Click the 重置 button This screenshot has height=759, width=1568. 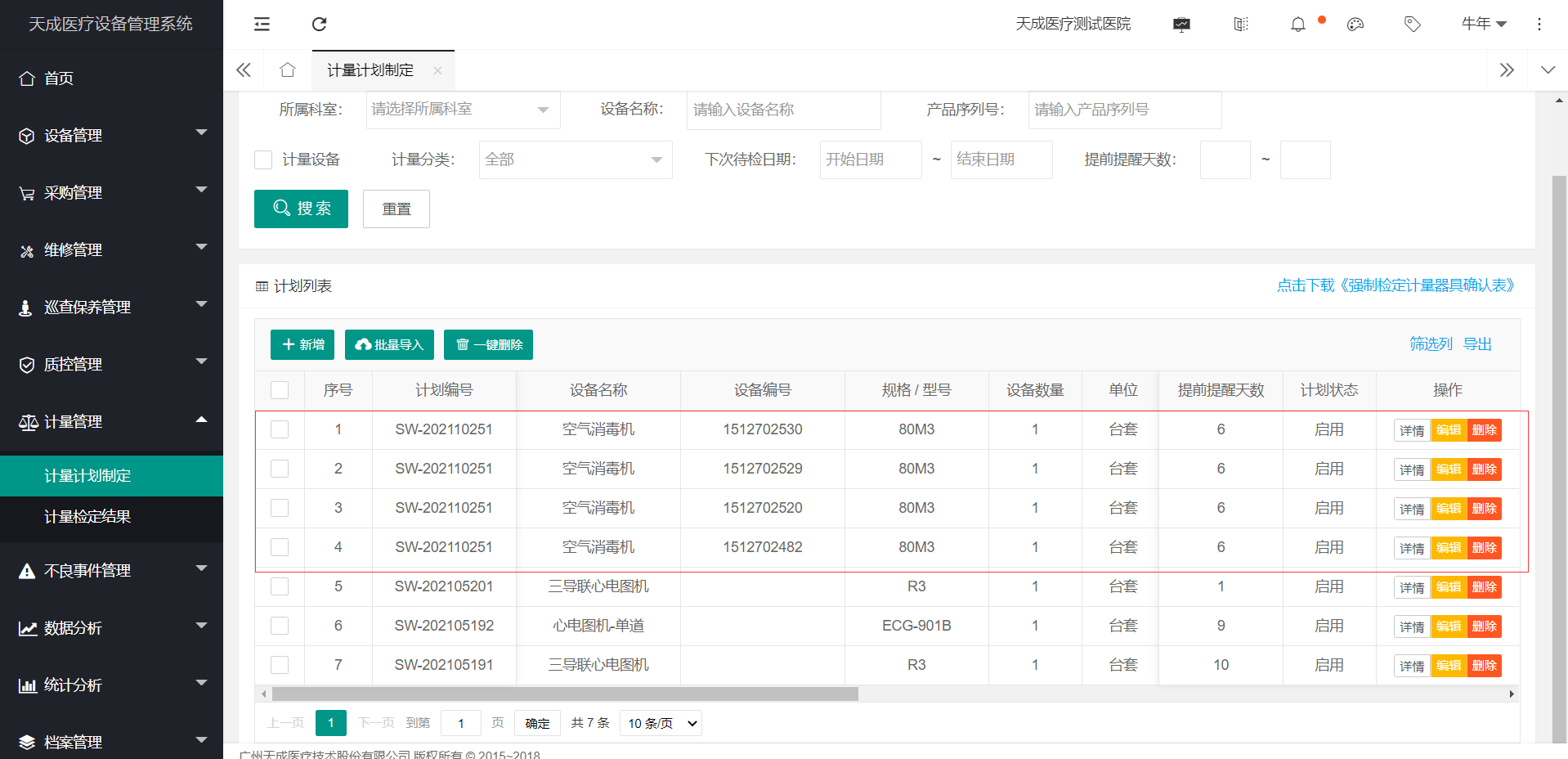[396, 209]
